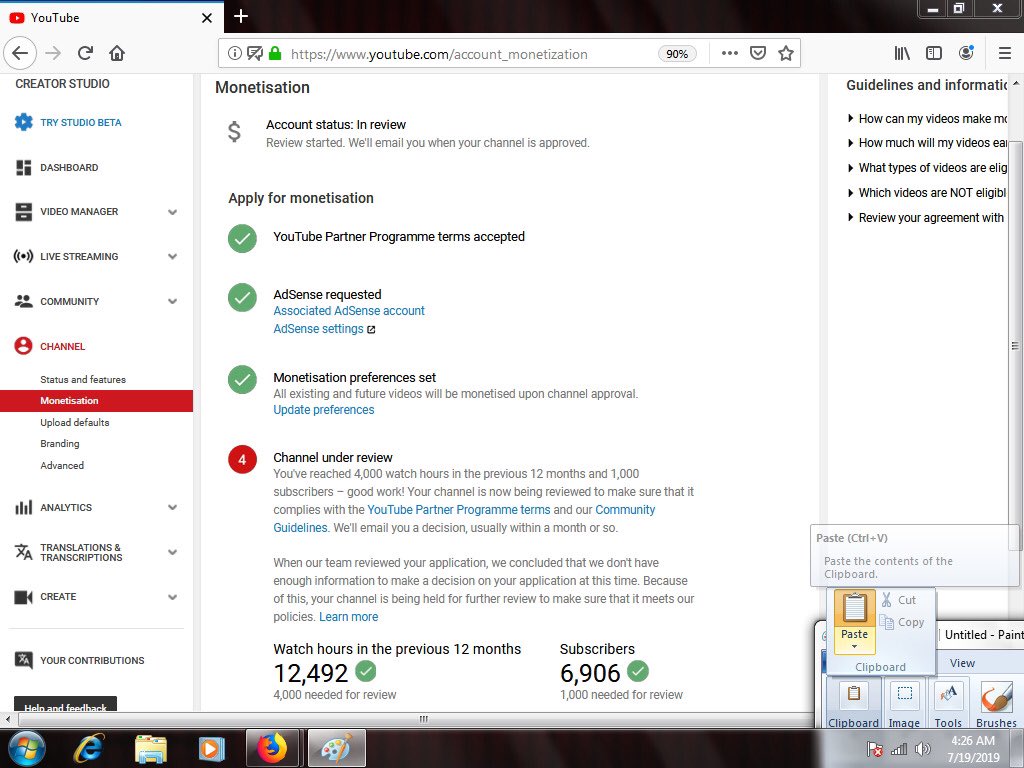
Task: Launch Internet Explorer from the taskbar
Action: [88, 748]
